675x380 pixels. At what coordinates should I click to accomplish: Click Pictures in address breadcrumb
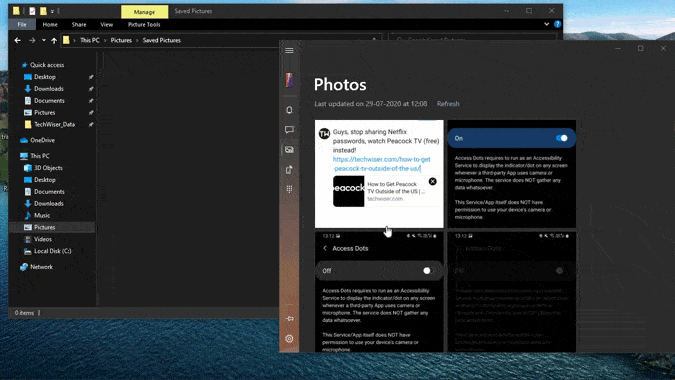121,40
